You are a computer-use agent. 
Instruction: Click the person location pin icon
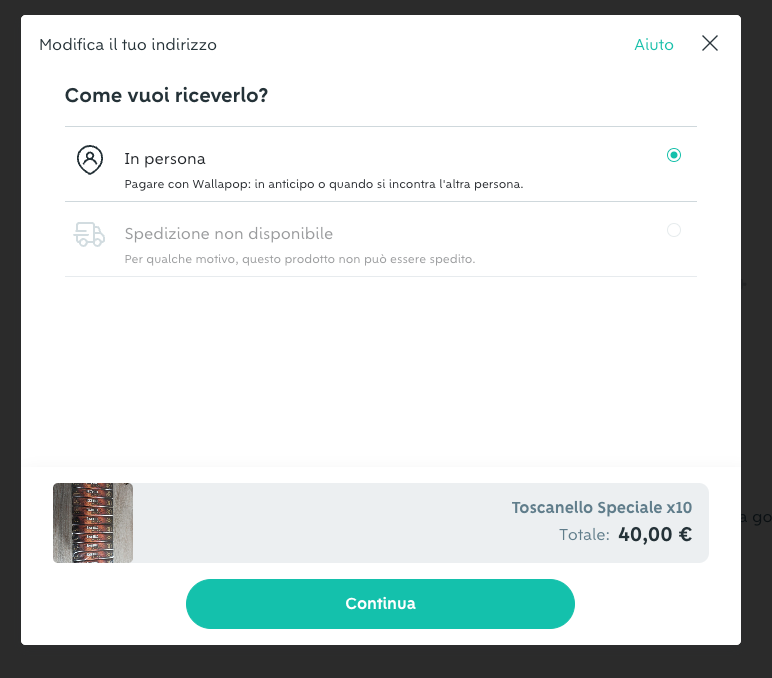[90, 160]
